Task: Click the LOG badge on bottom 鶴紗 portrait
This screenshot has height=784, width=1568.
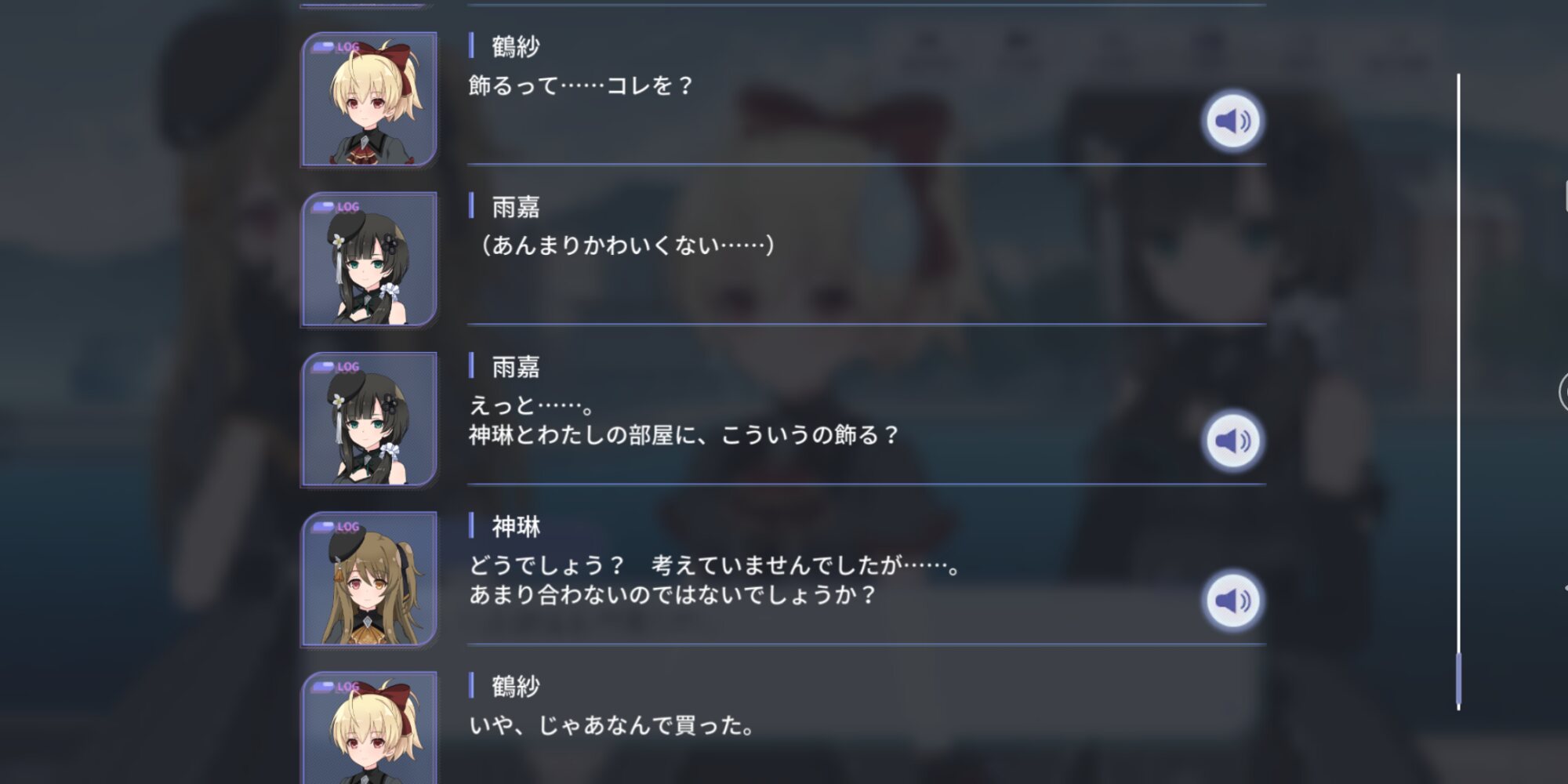Action: [x=336, y=687]
